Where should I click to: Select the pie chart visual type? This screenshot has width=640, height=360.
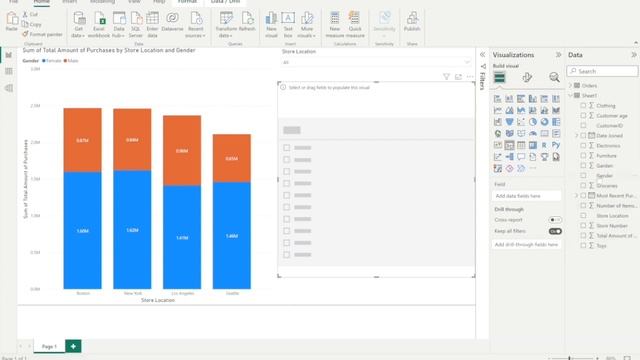(x=533, y=122)
